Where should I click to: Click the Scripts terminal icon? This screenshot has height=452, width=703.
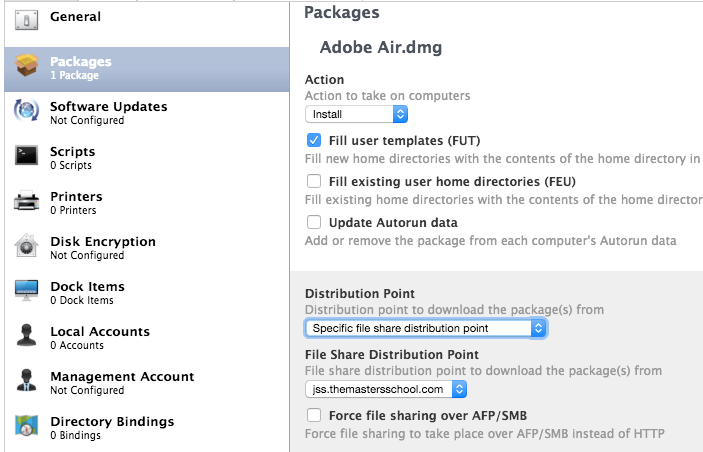[x=26, y=156]
